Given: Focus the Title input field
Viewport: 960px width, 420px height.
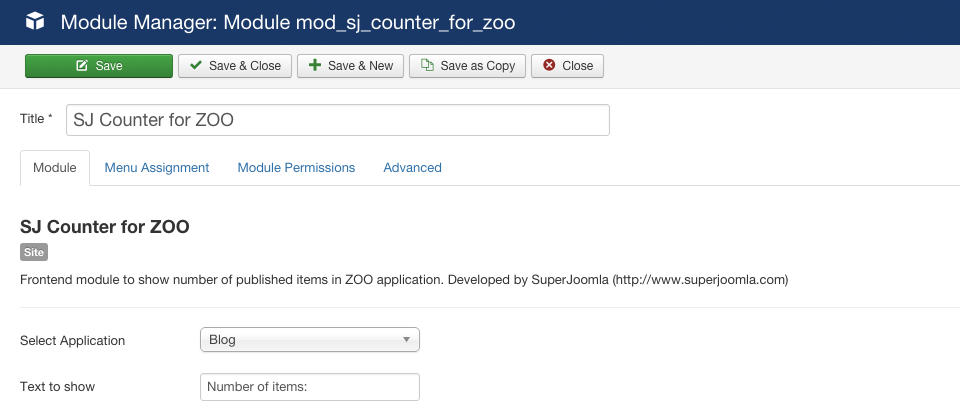Looking at the screenshot, I should point(337,120).
